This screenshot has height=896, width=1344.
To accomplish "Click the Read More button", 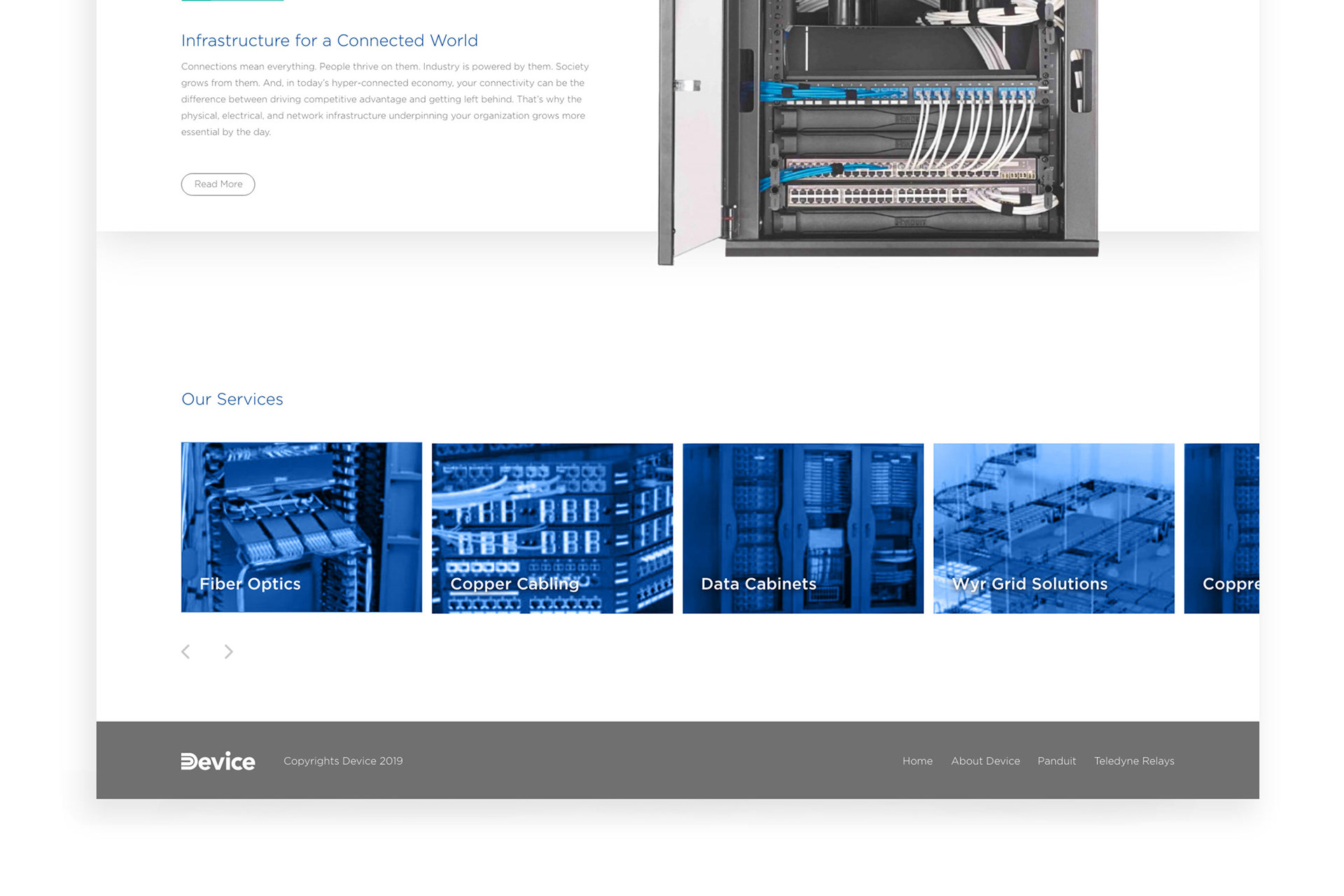I will [x=218, y=184].
